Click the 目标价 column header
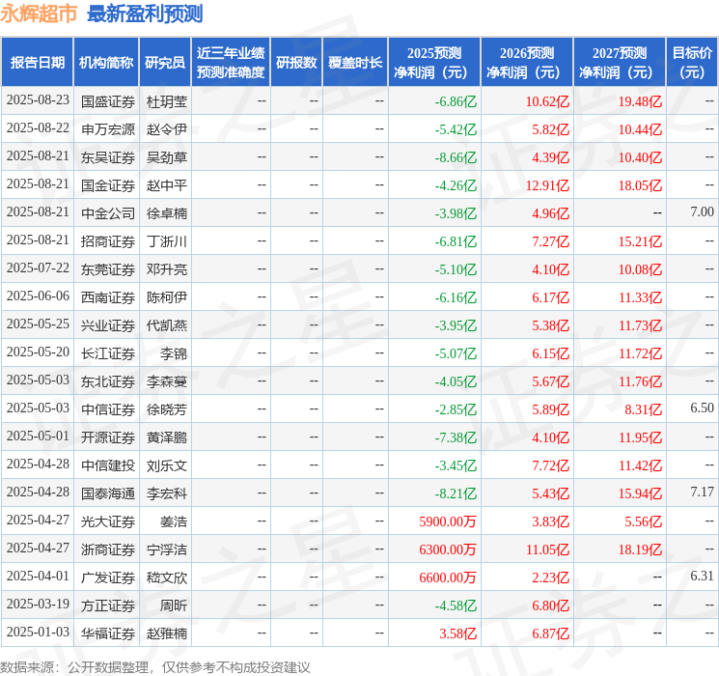This screenshot has height=676, width=719. pos(691,63)
